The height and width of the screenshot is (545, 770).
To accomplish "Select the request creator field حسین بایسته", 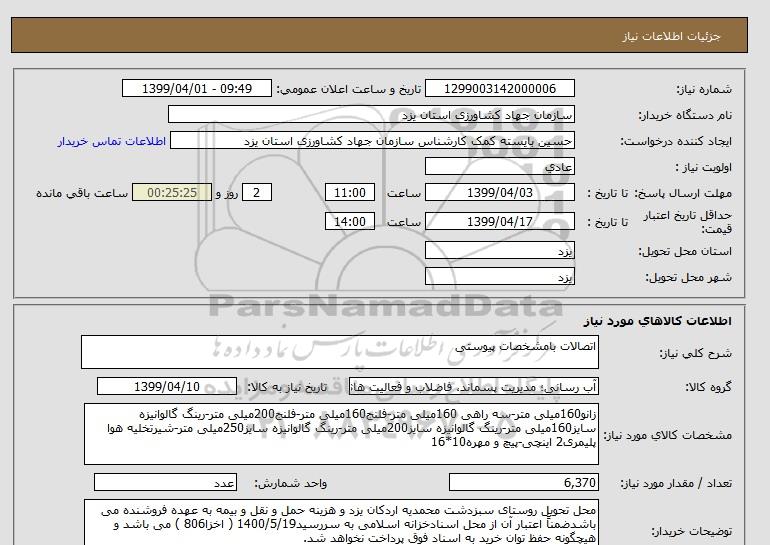I will tap(372, 141).
